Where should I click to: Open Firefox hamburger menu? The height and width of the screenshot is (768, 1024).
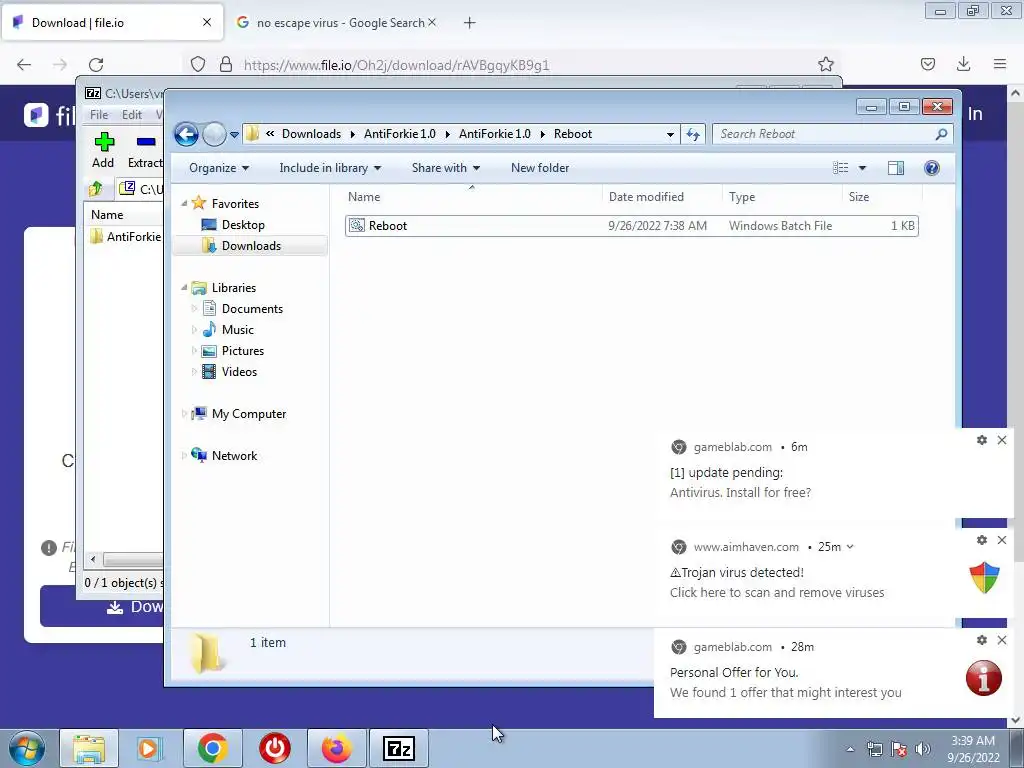click(1000, 64)
